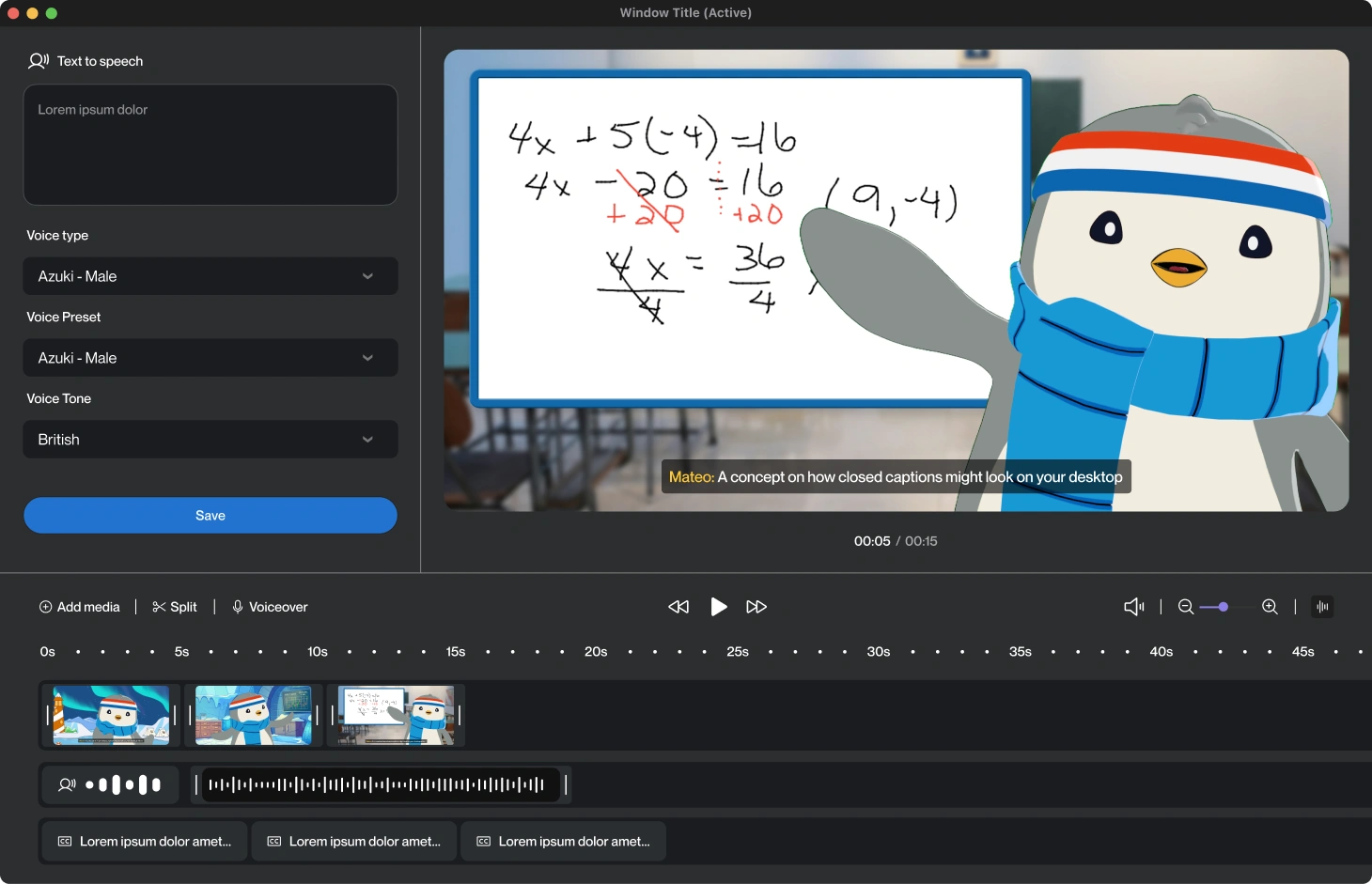Image resolution: width=1372 pixels, height=884 pixels.
Task: Click the 00:15 total duration text
Action: click(921, 541)
